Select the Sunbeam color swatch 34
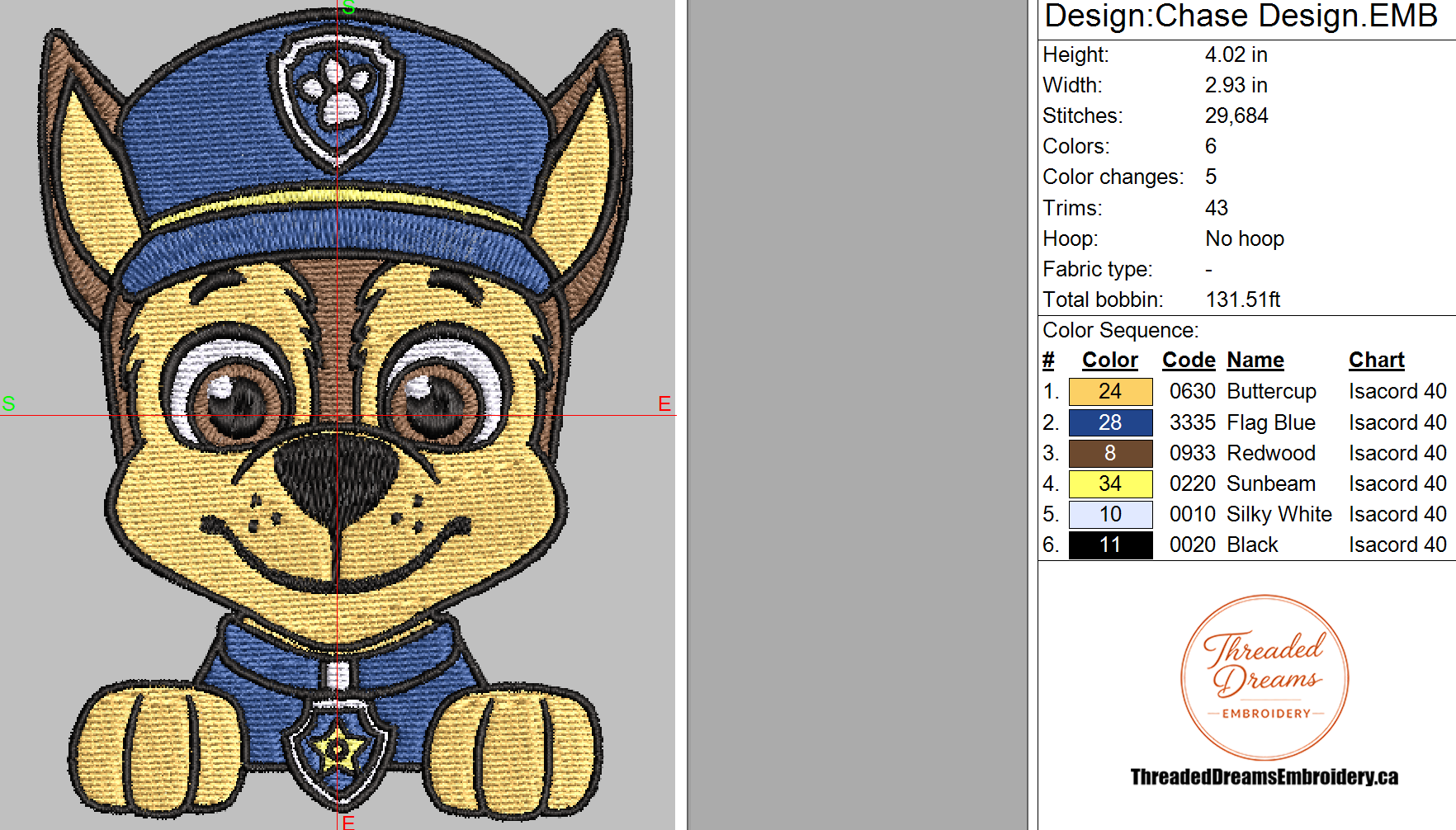Screen dimensions: 1456x830 coord(1110,483)
